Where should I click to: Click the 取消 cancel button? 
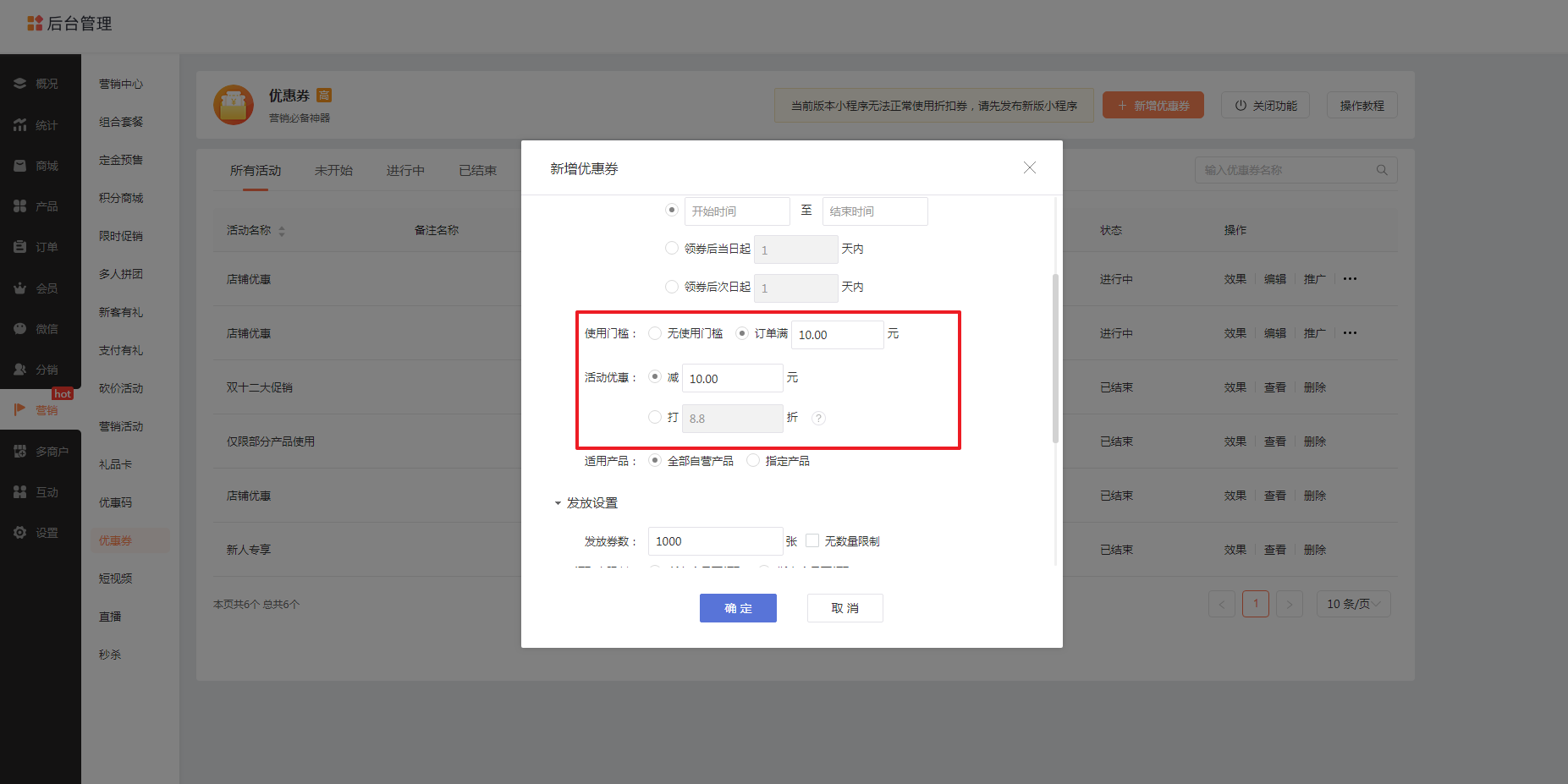[845, 608]
